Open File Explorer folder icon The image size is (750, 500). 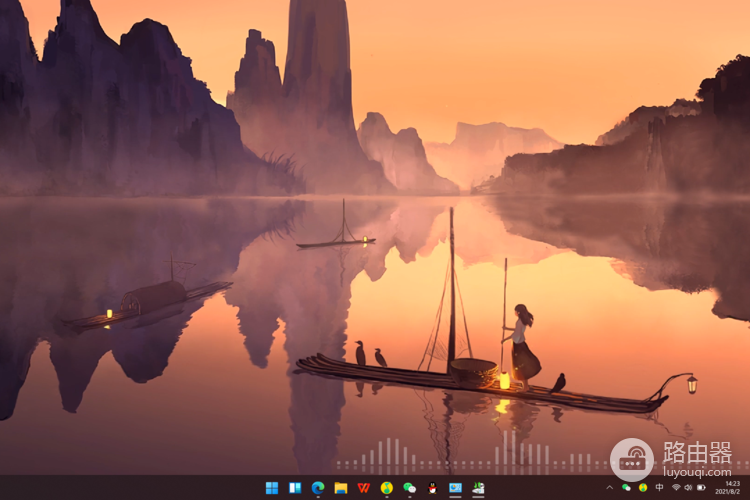tap(341, 488)
